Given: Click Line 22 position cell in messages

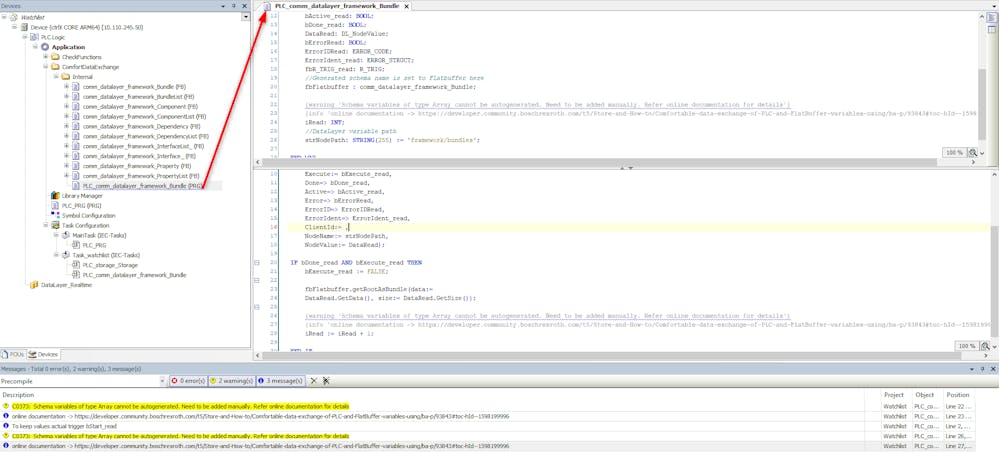Looking at the screenshot, I should click(x=958, y=406).
